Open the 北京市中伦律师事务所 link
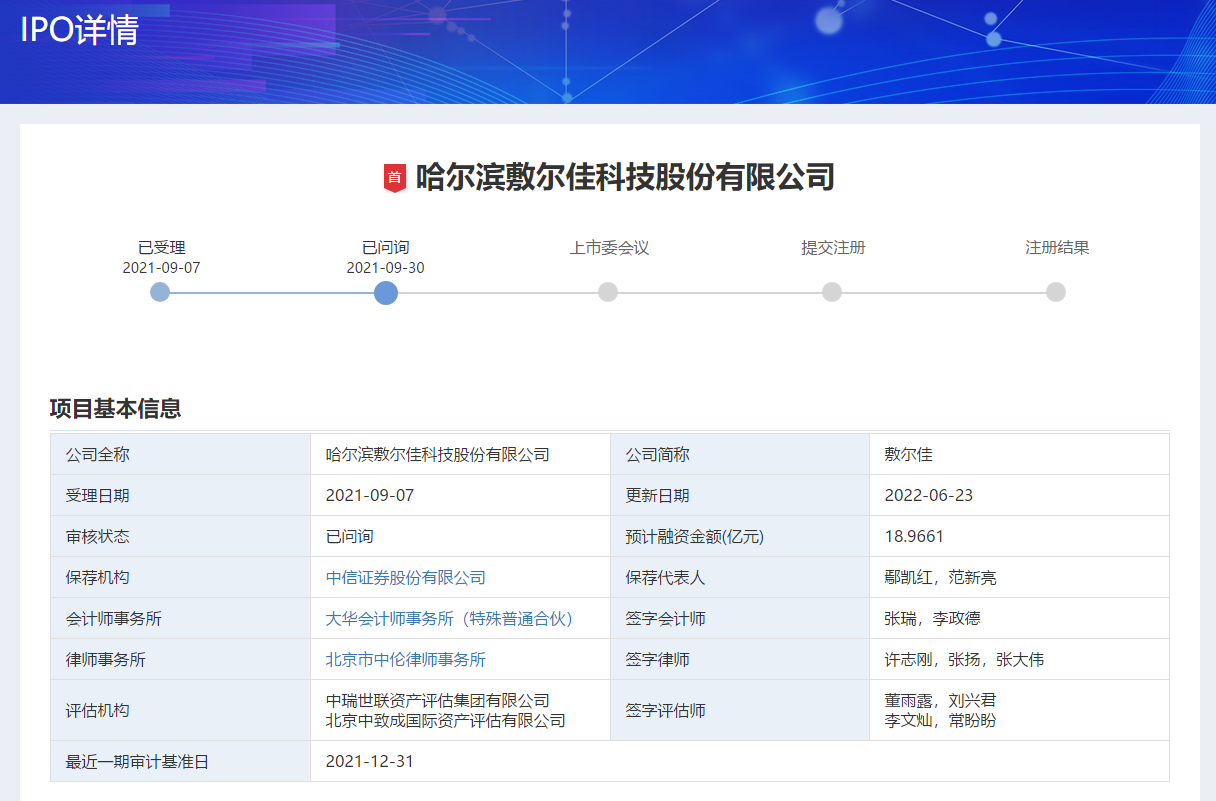 pyautogui.click(x=406, y=660)
